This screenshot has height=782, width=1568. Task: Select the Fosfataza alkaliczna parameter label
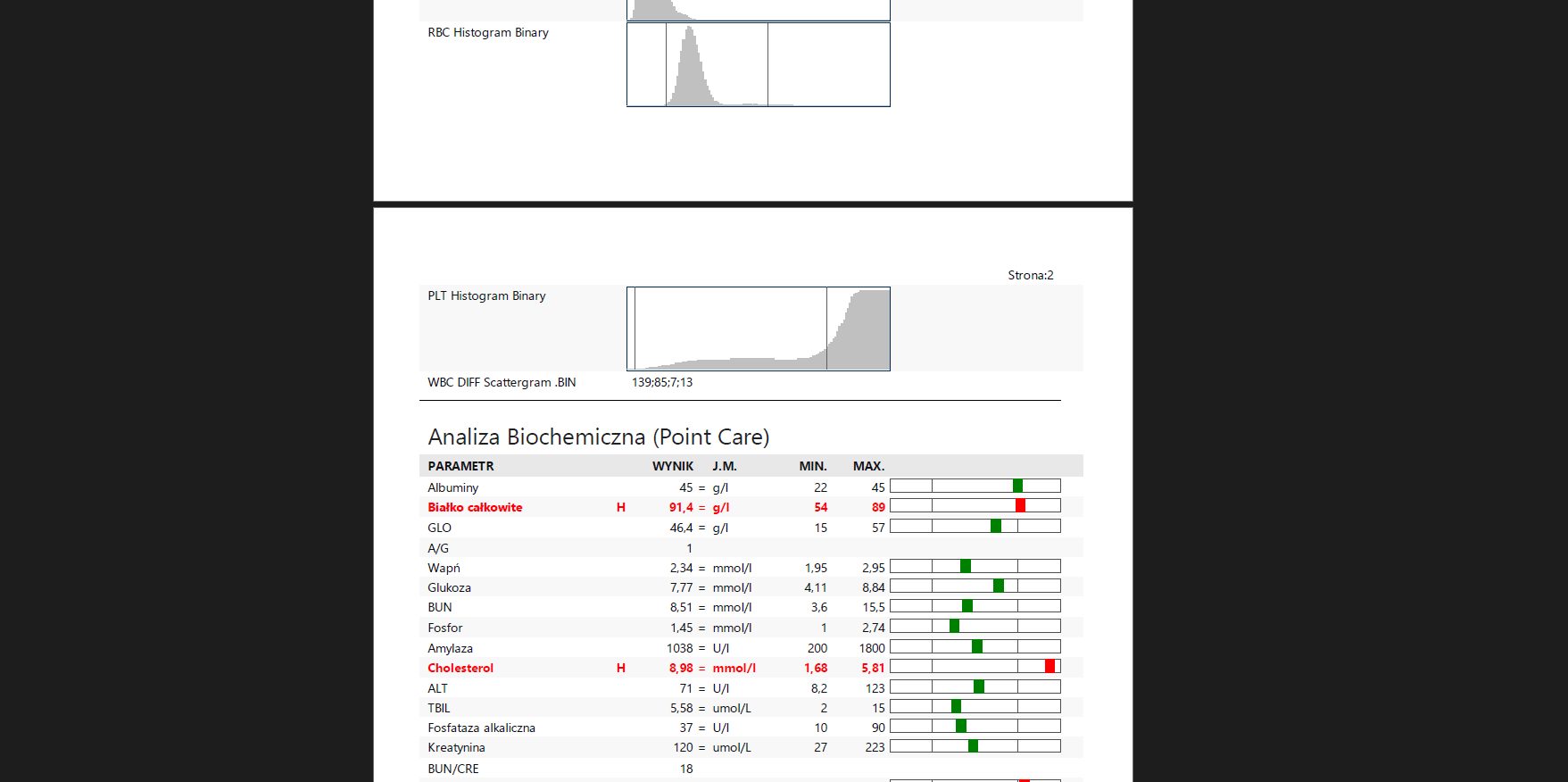[x=481, y=728]
